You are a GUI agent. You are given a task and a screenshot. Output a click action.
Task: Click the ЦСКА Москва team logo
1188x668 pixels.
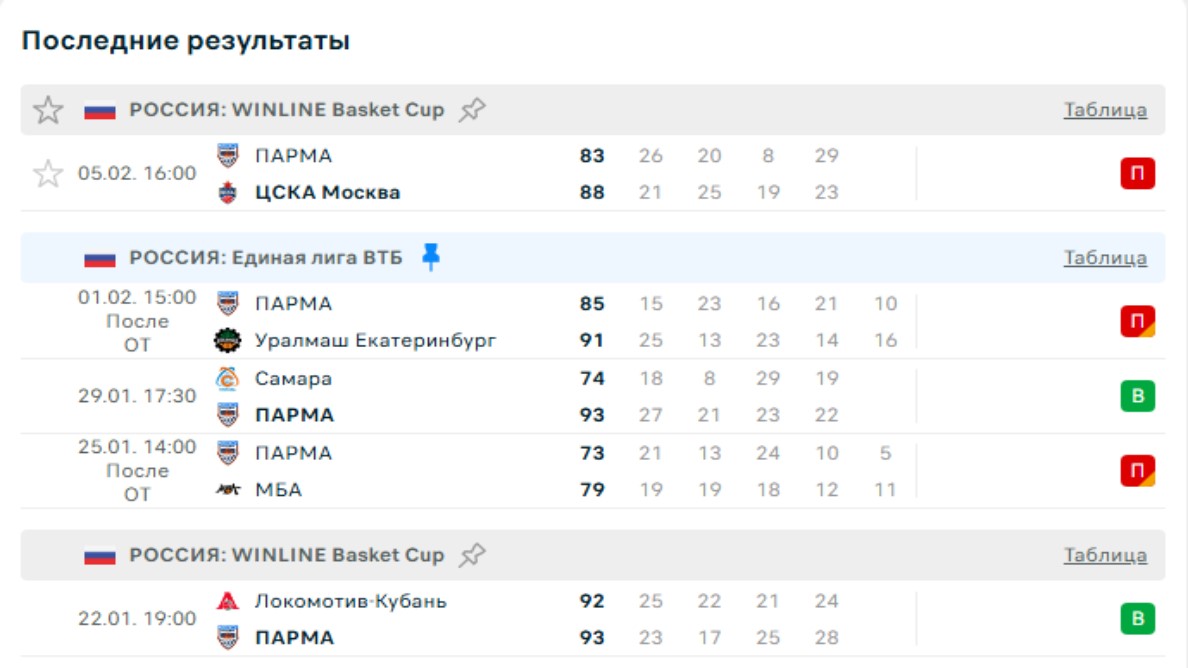pos(228,193)
